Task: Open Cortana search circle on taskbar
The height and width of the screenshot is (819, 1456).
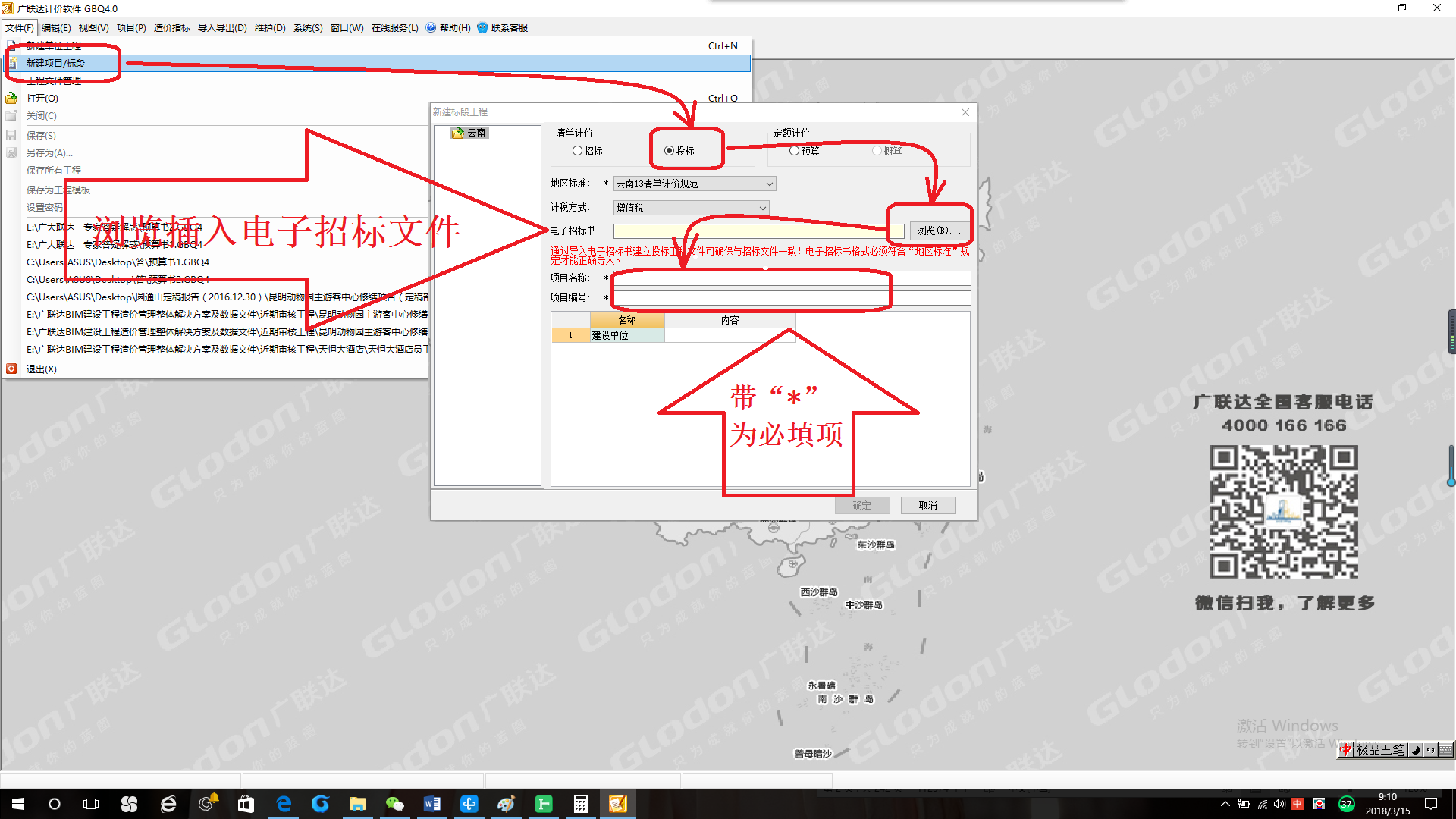Action: click(55, 804)
